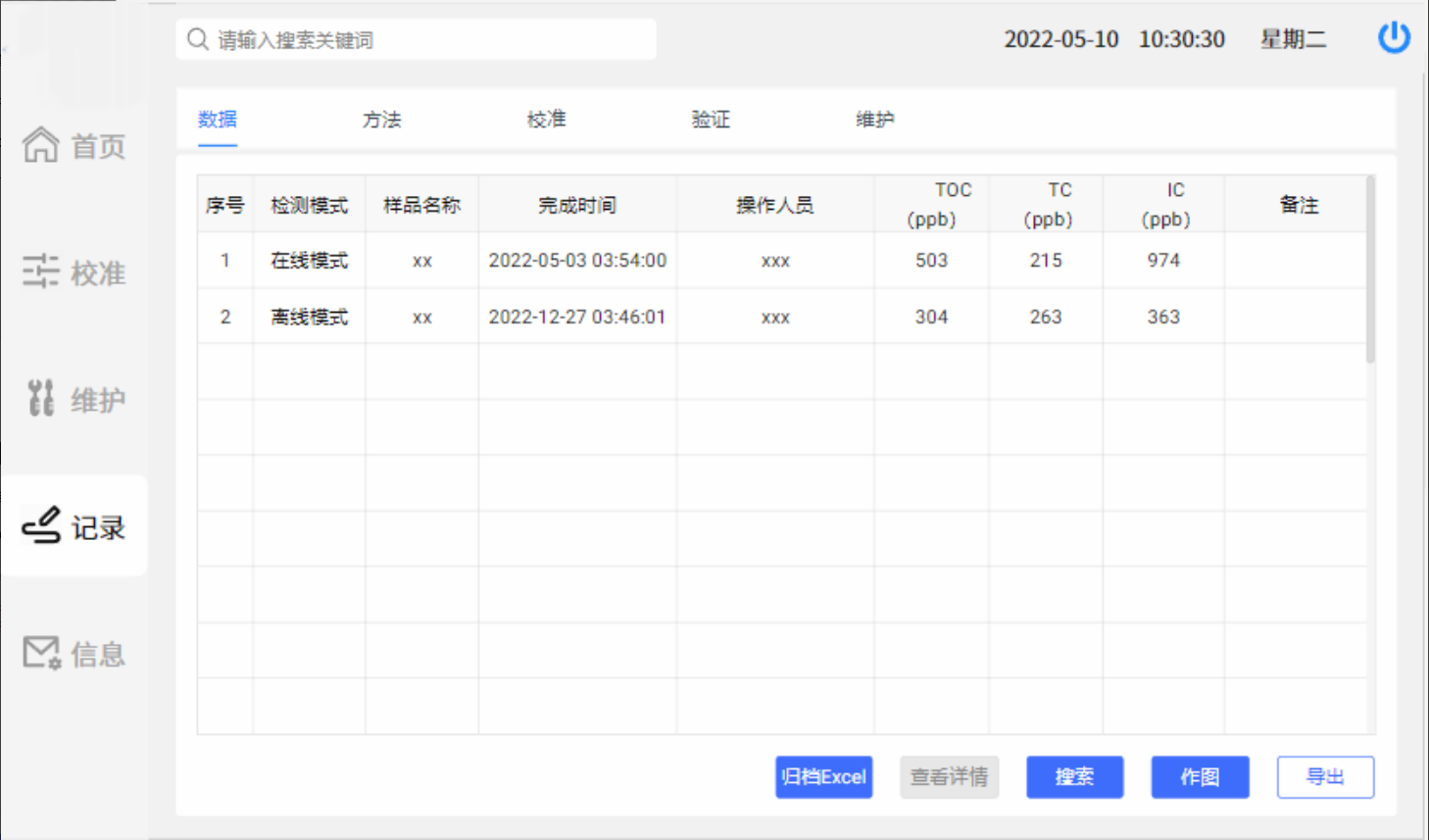This screenshot has width=1429, height=840.
Task: Switch to the 方法 tab
Action: (381, 120)
